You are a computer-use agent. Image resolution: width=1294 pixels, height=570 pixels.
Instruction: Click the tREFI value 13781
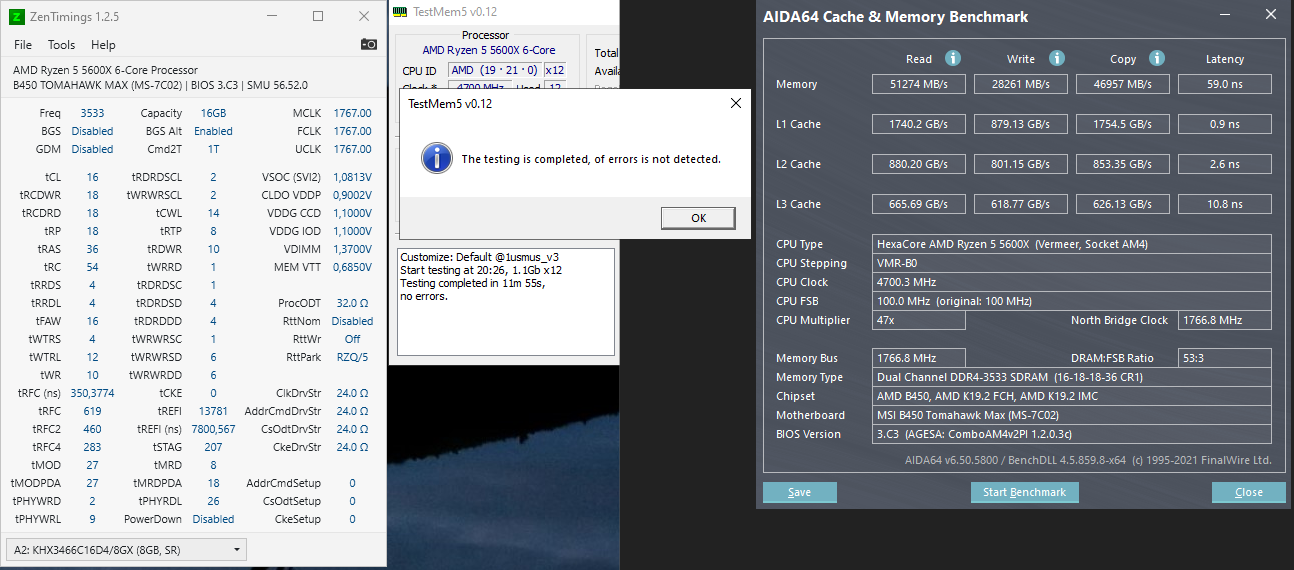click(x=213, y=411)
